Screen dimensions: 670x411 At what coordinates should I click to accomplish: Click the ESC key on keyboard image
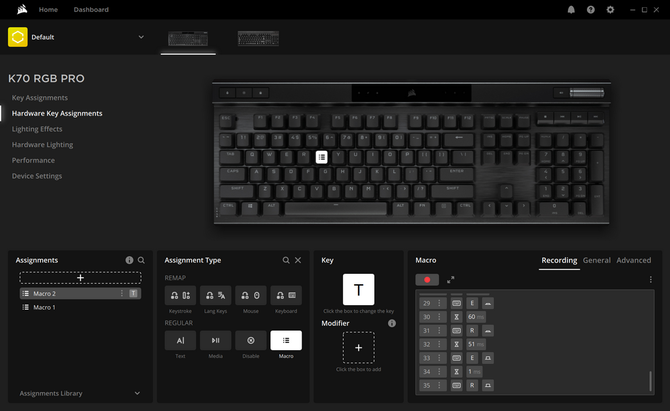[228, 121]
